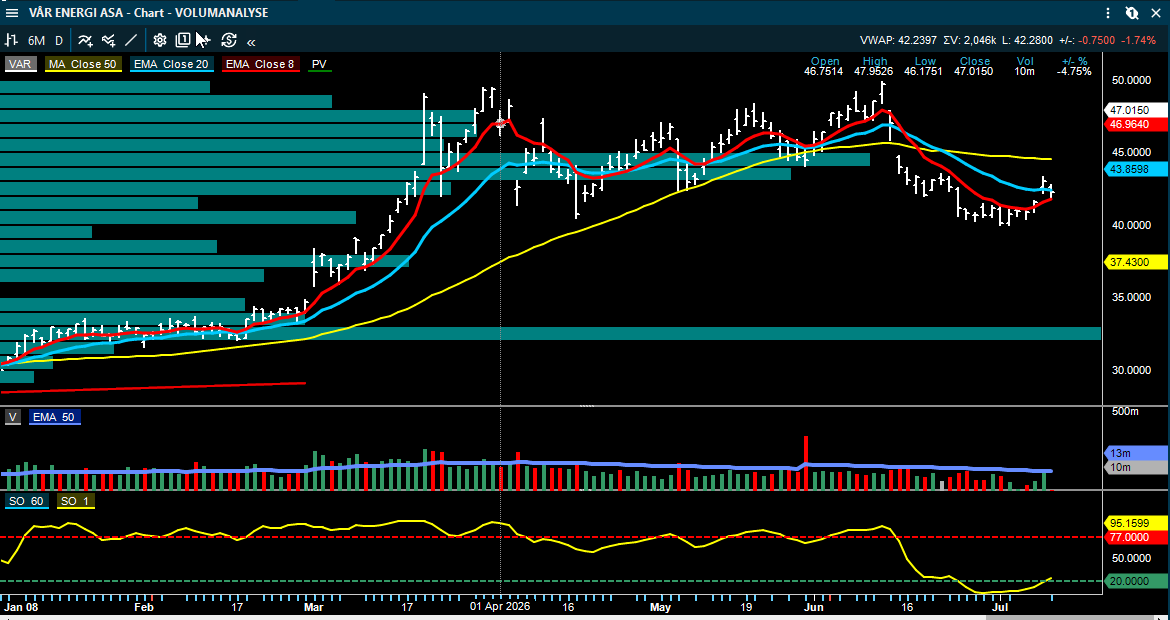Select the trend line drawing tool
1170x620 pixels.
131,40
